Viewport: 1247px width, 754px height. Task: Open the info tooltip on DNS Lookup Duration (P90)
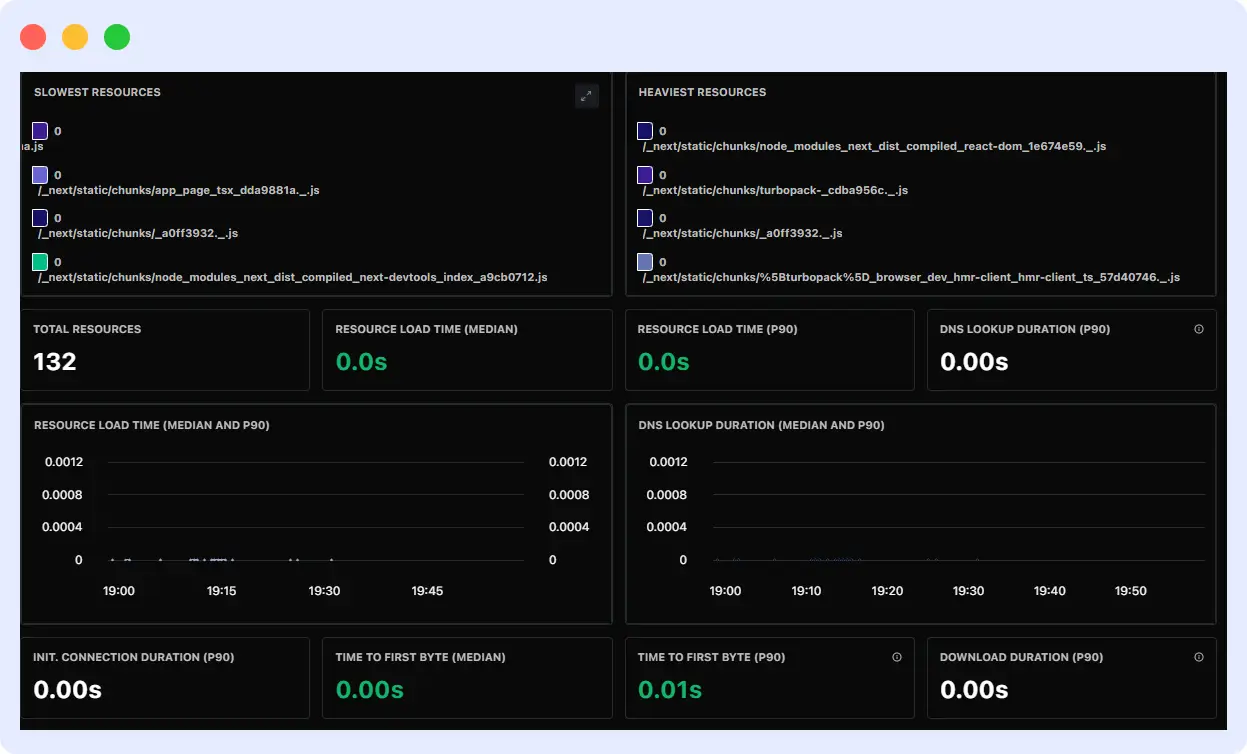(x=1199, y=329)
